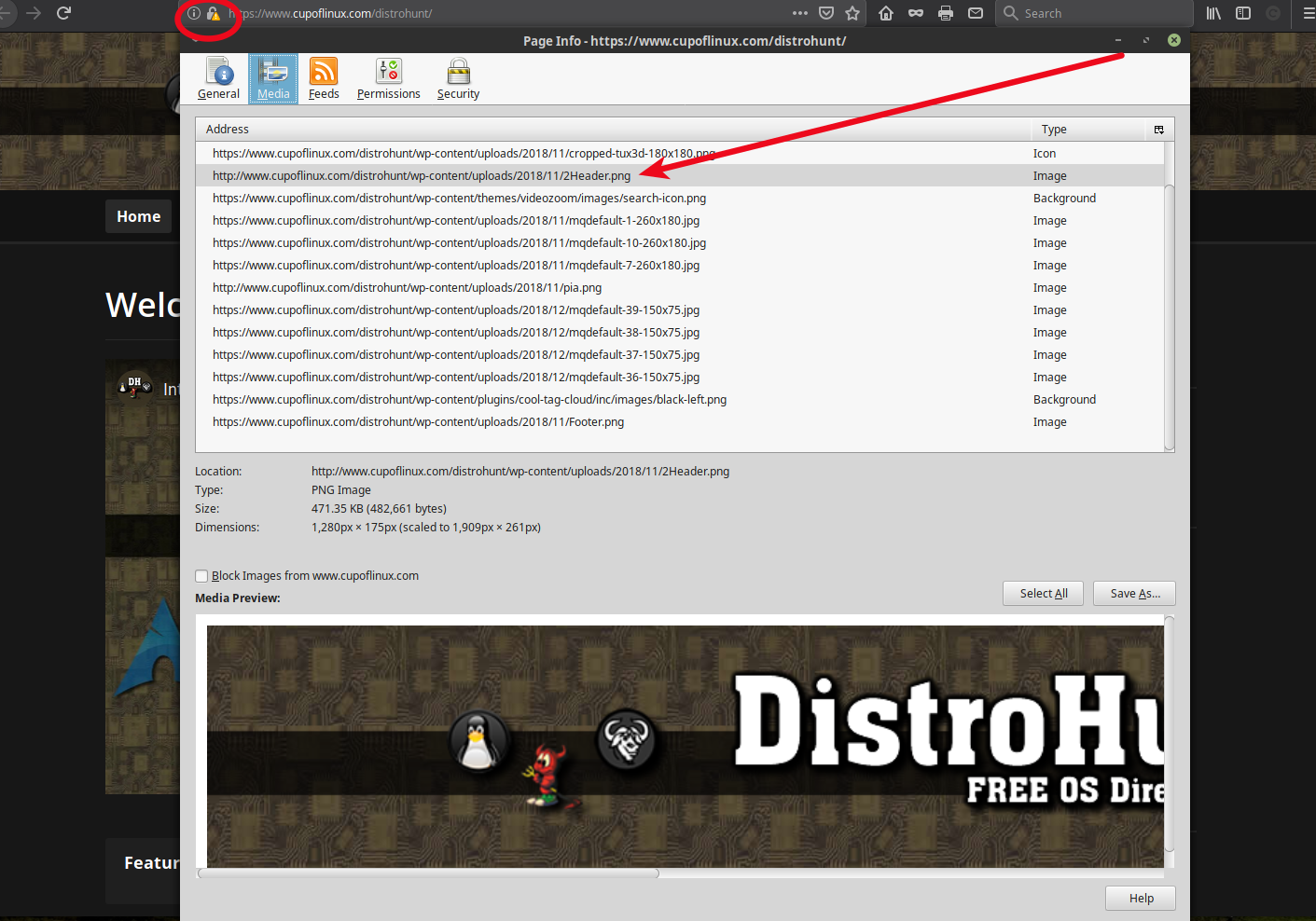The width and height of the screenshot is (1316, 921).
Task: Click Home in the website navigation
Action: click(x=139, y=216)
